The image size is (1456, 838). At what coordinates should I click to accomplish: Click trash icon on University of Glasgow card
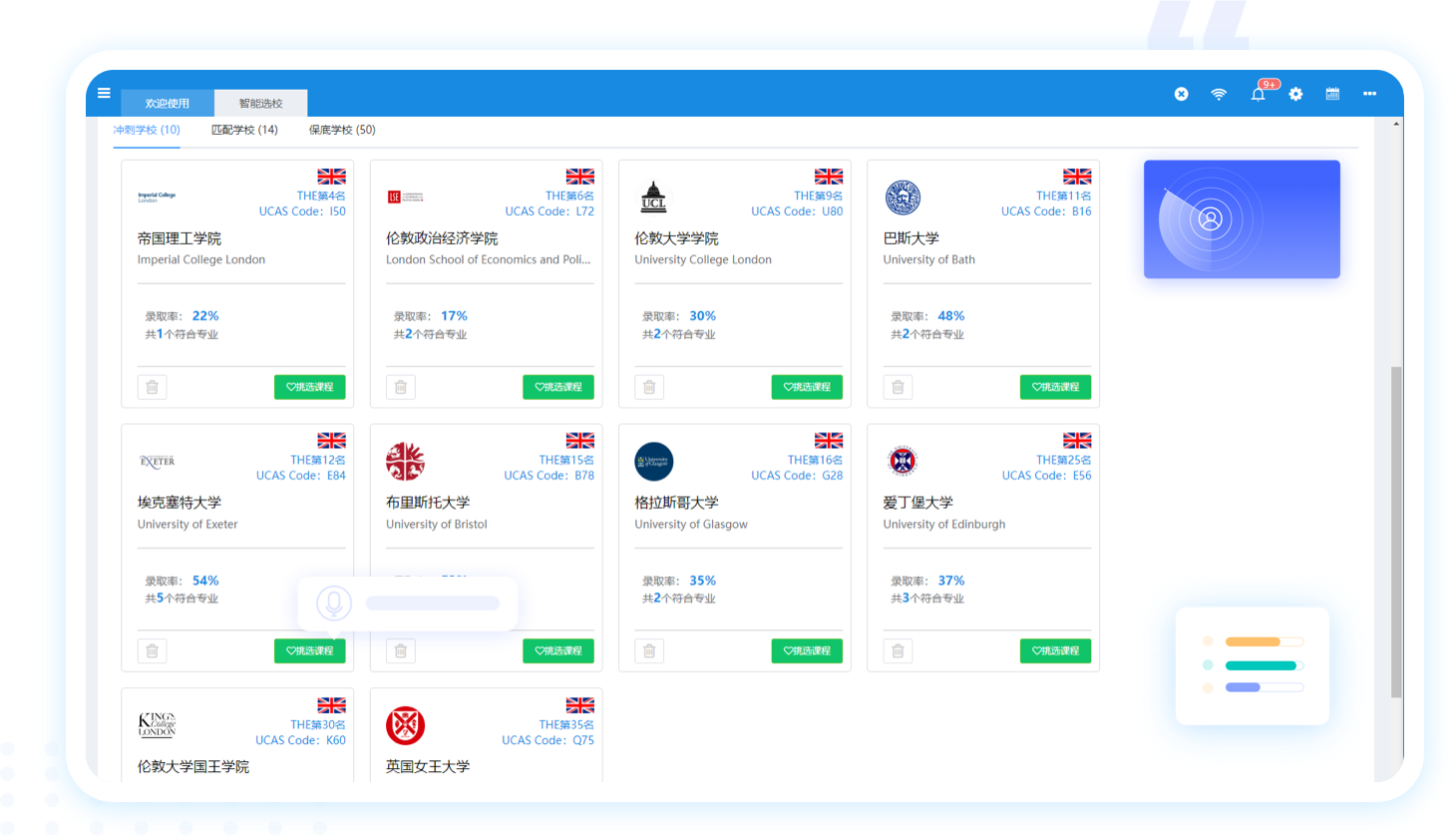tap(649, 651)
